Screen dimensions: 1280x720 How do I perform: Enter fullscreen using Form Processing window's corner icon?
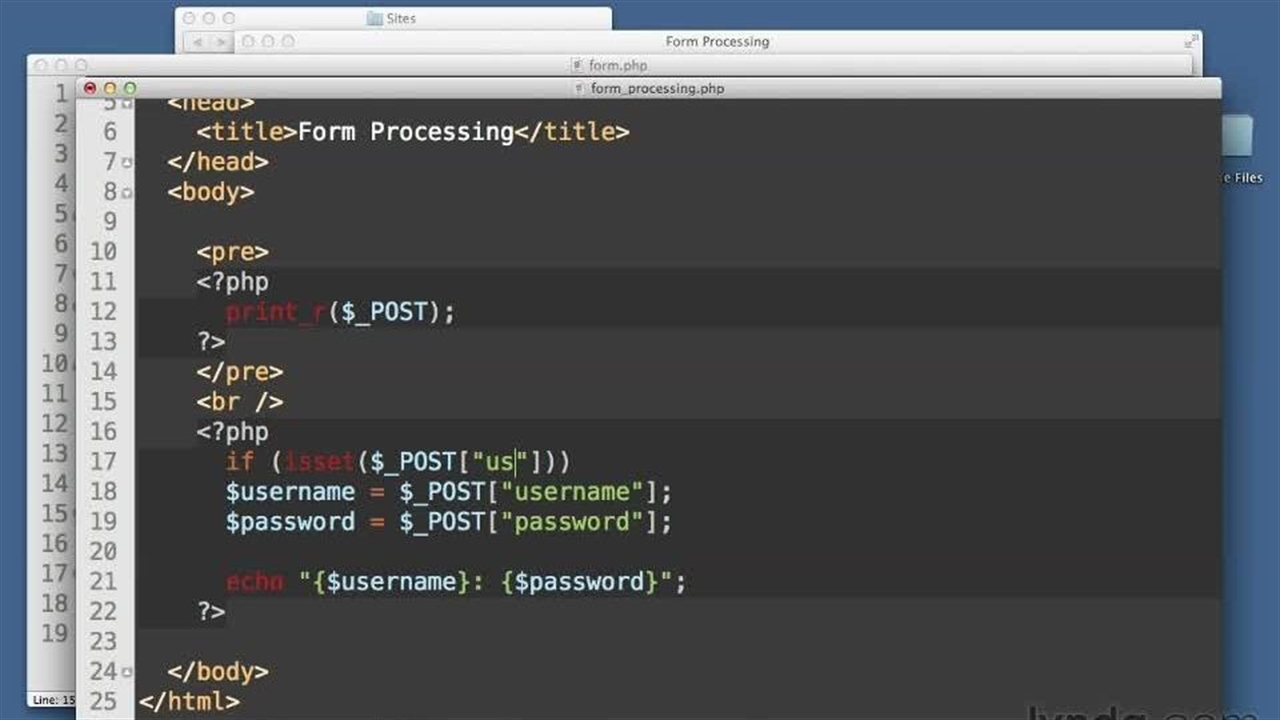[x=1191, y=41]
